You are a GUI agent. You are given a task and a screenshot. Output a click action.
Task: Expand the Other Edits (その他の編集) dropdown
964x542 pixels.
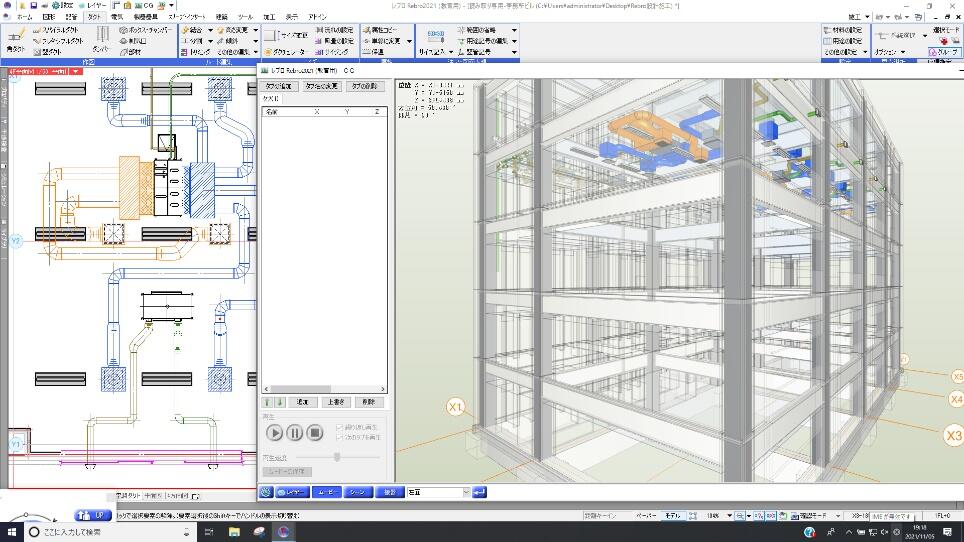click(256, 52)
